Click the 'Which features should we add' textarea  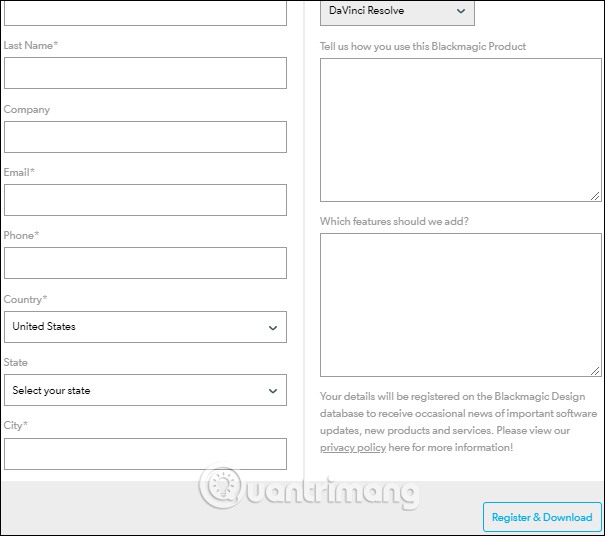pos(460,305)
